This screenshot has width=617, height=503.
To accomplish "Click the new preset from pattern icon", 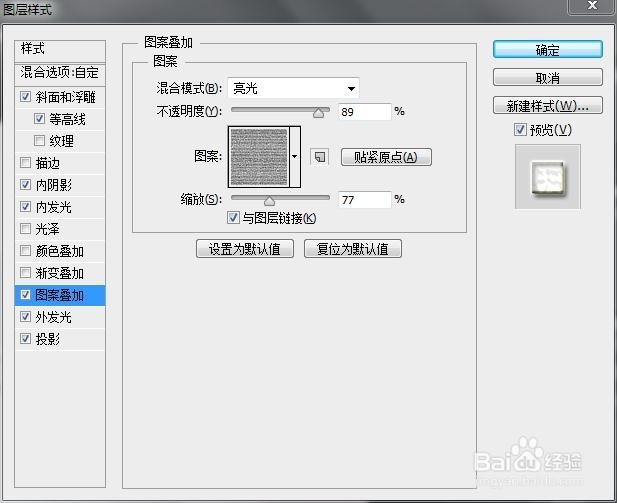I will point(320,157).
